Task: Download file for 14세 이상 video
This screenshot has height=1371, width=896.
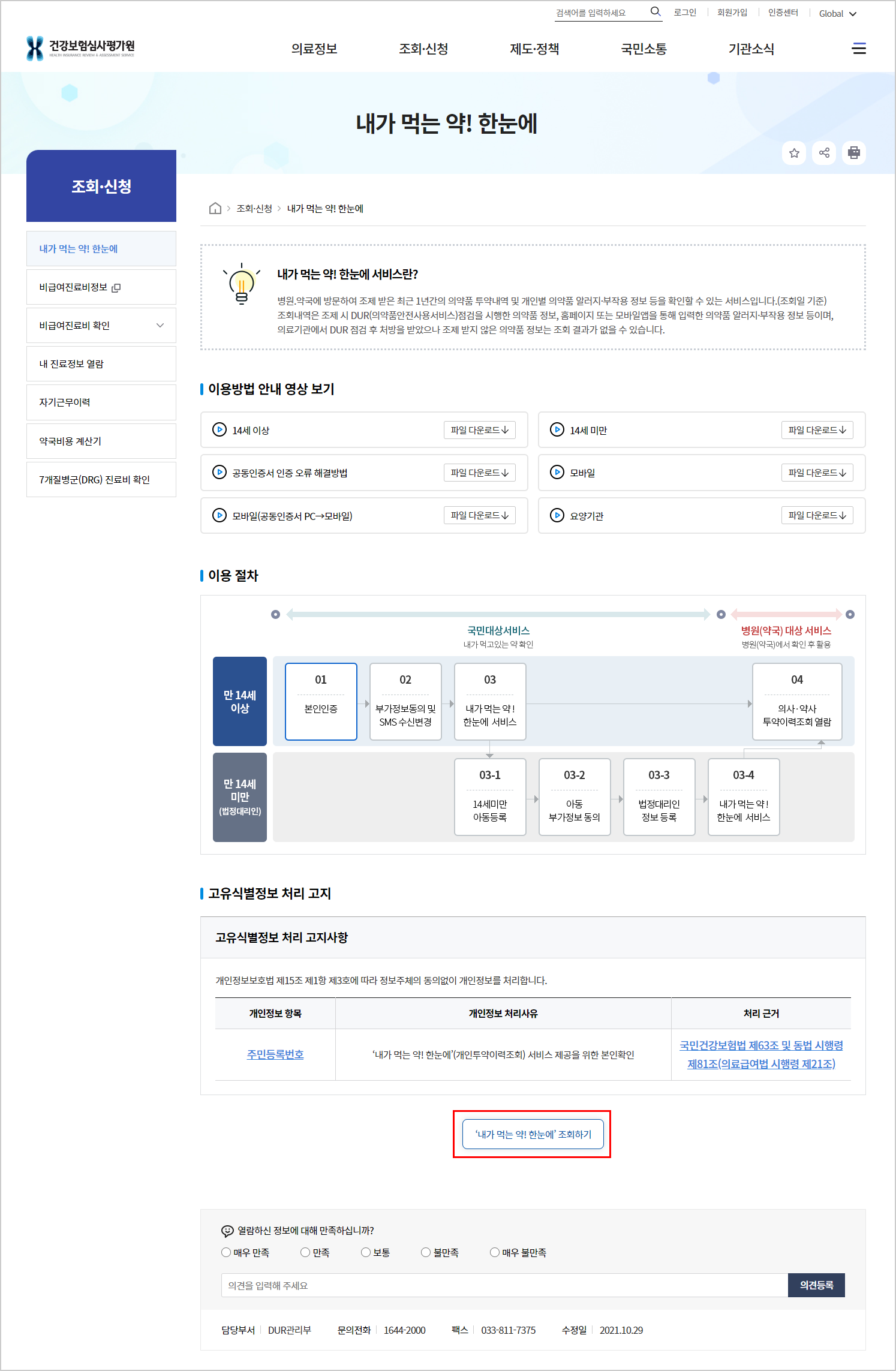Action: (x=480, y=430)
